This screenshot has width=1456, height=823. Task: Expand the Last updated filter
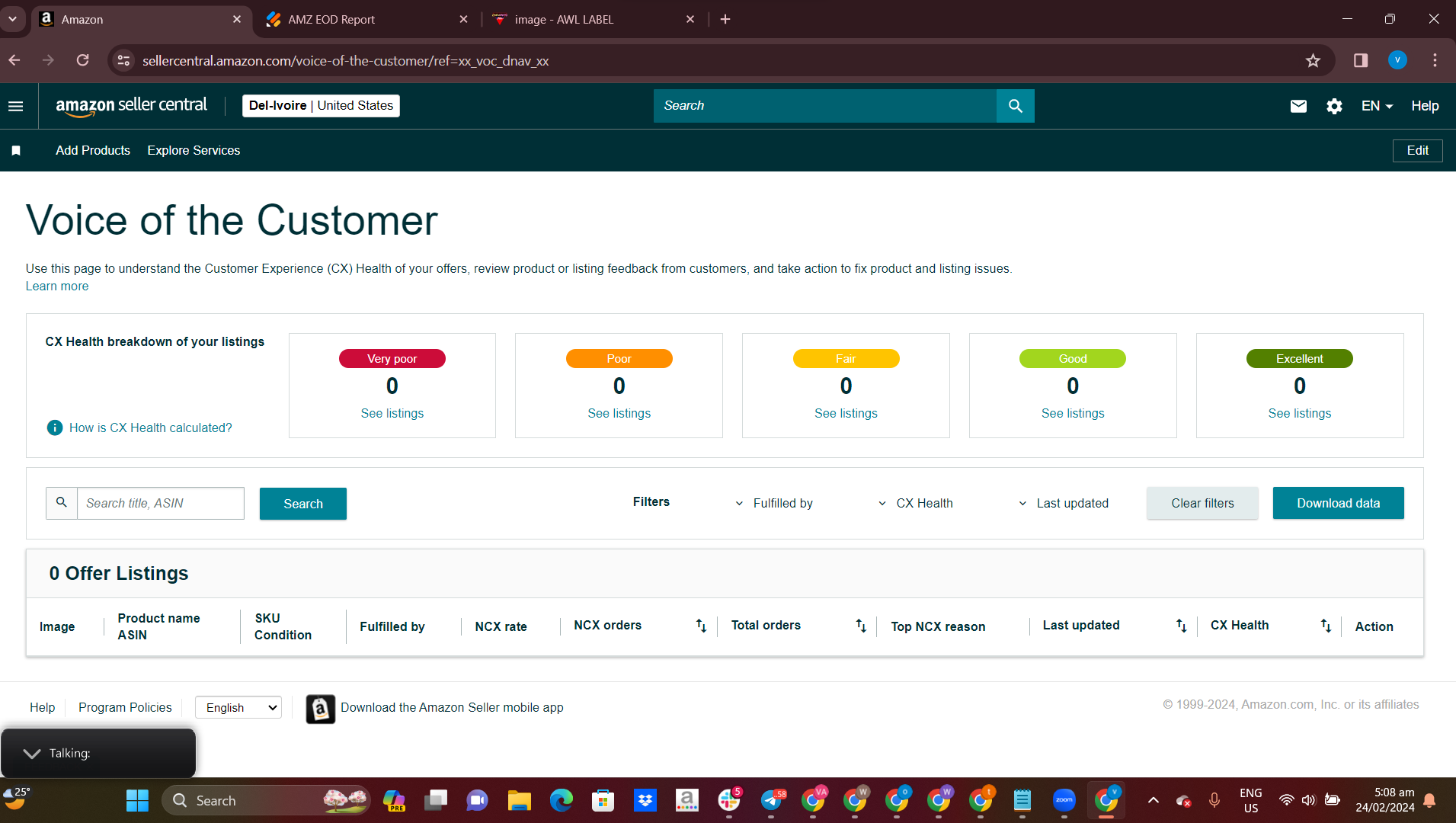pos(1064,504)
